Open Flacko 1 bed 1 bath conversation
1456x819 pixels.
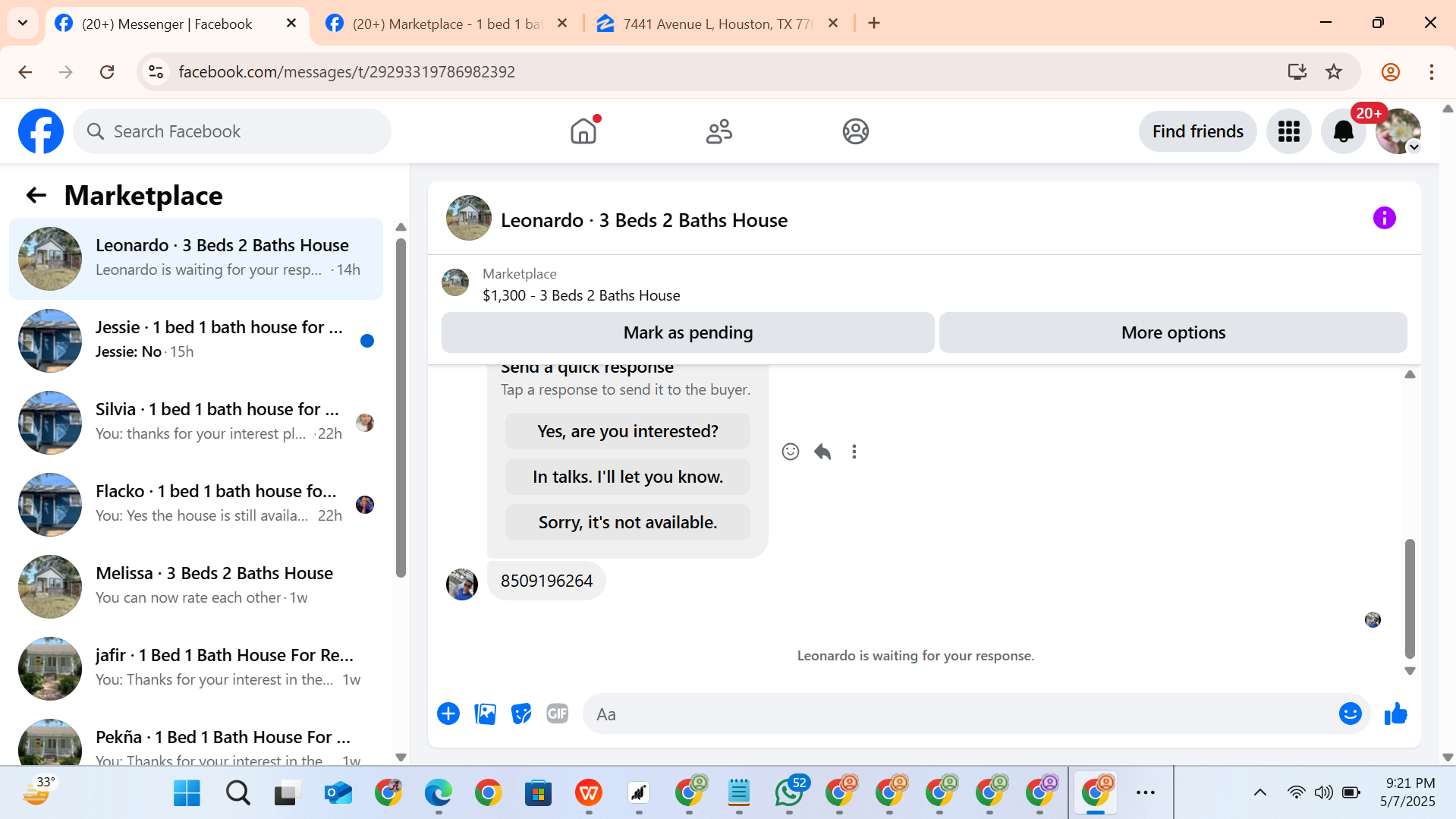pyautogui.click(x=197, y=504)
